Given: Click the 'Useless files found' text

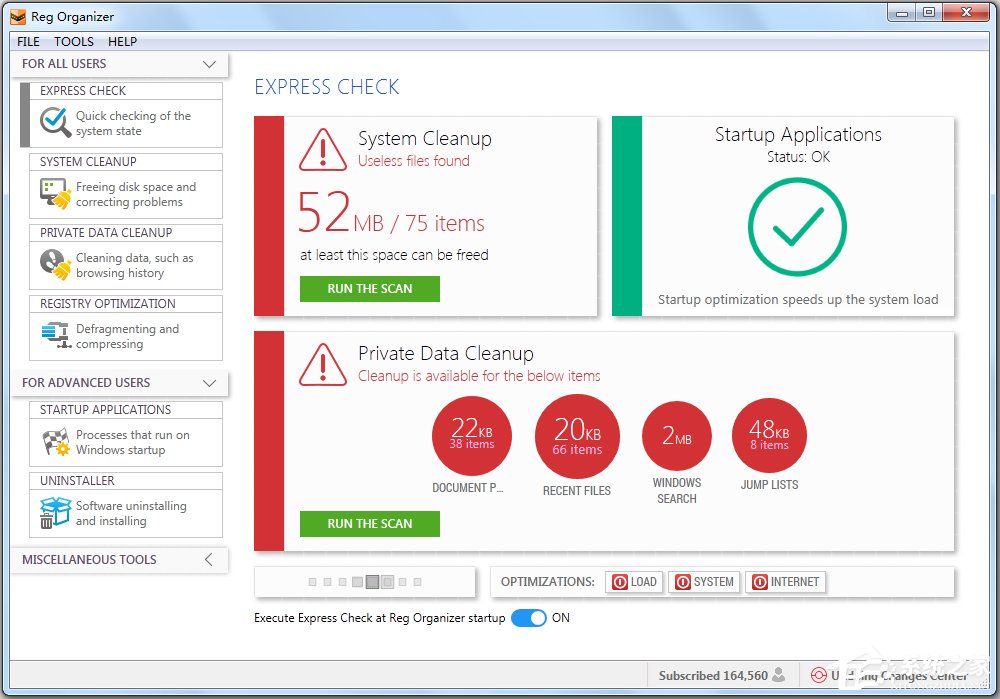Looking at the screenshot, I should pyautogui.click(x=414, y=161).
